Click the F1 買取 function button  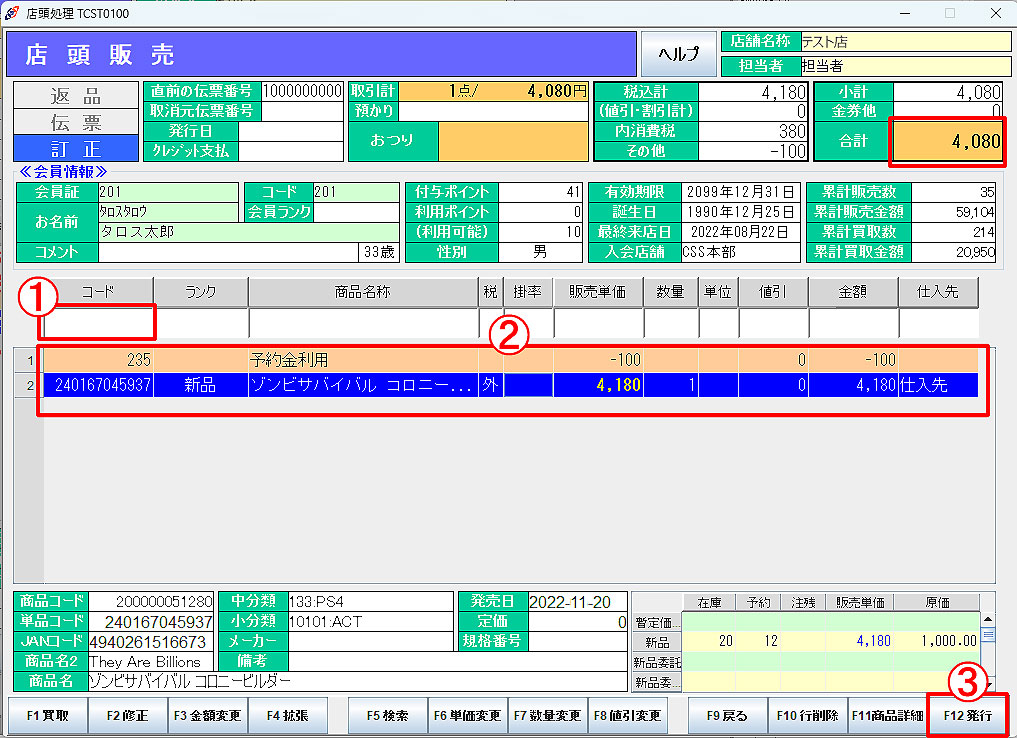(48, 716)
